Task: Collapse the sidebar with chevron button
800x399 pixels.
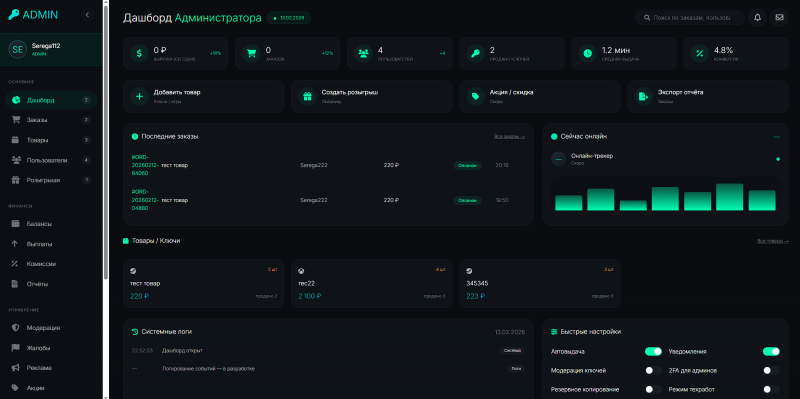Action: (x=87, y=15)
